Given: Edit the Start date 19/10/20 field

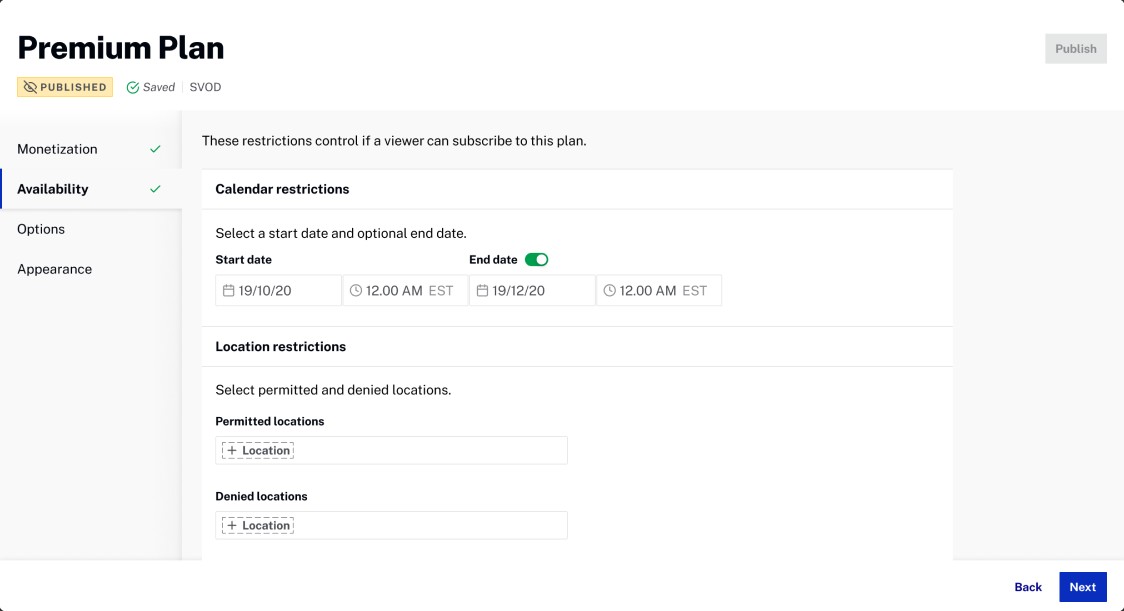Looking at the screenshot, I should click(x=278, y=290).
